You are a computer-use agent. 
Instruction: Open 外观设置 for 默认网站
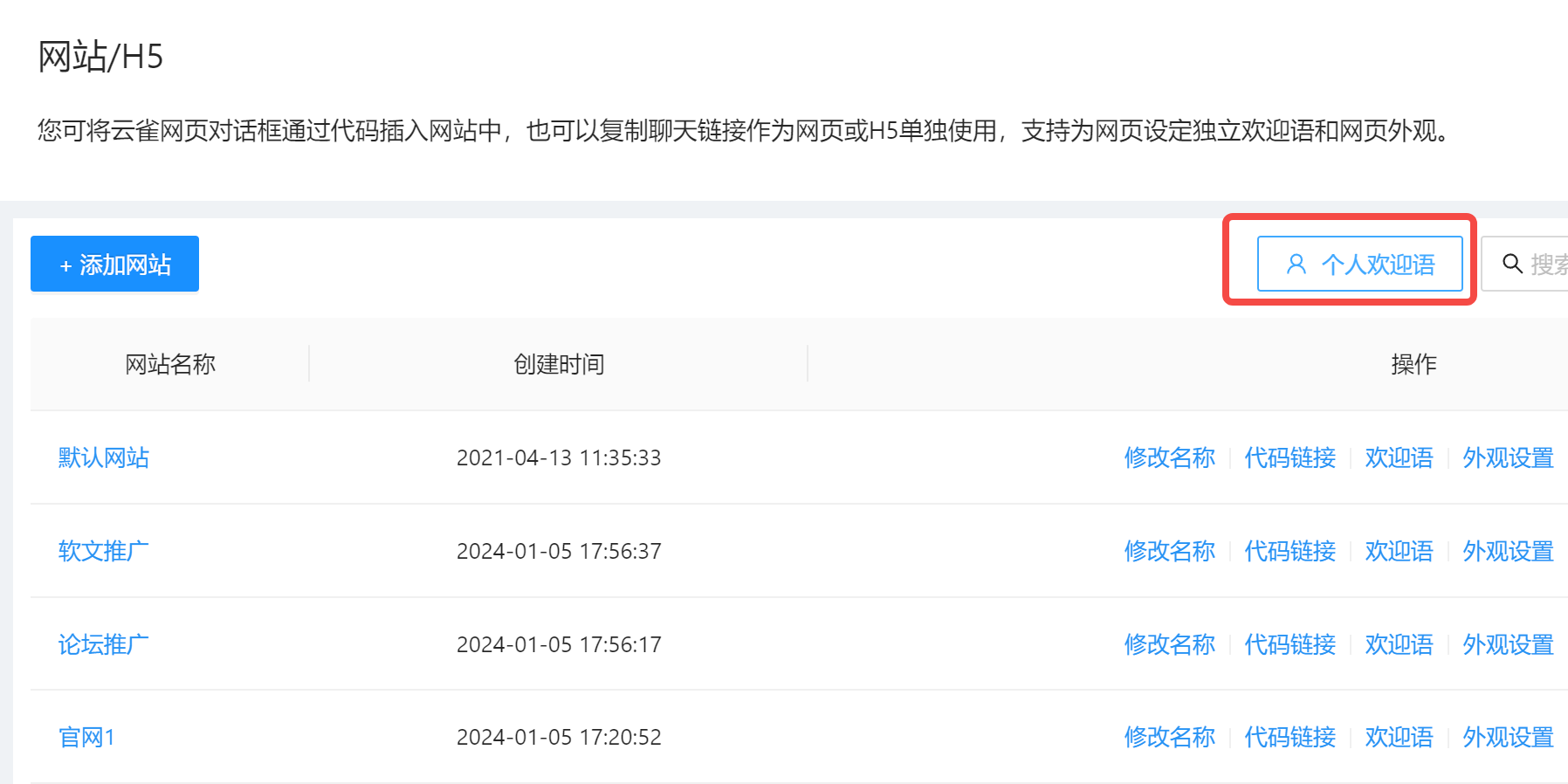coord(1508,457)
